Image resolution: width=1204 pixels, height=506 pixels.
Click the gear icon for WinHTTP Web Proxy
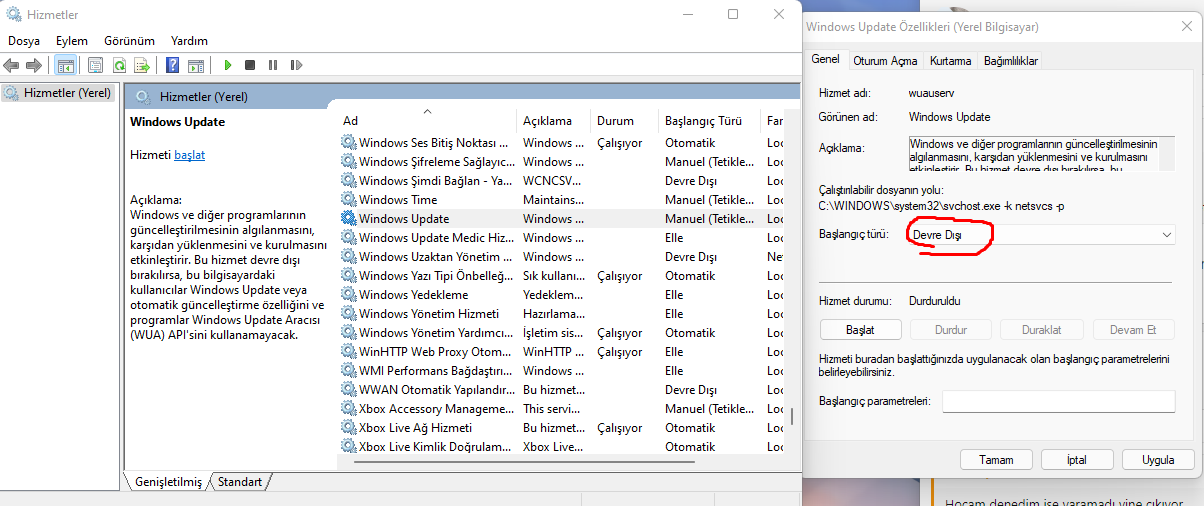click(348, 351)
